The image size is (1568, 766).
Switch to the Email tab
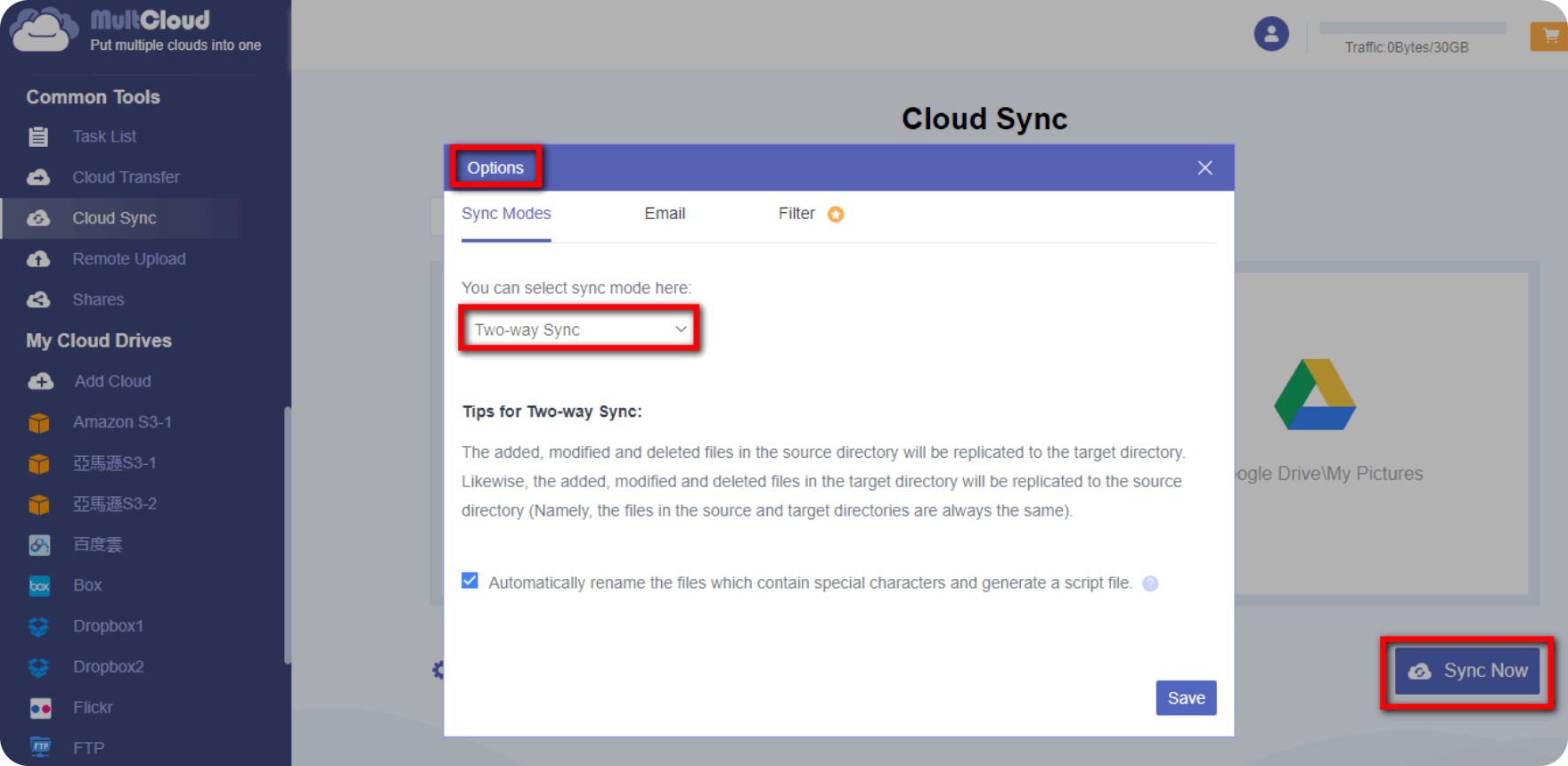665,214
